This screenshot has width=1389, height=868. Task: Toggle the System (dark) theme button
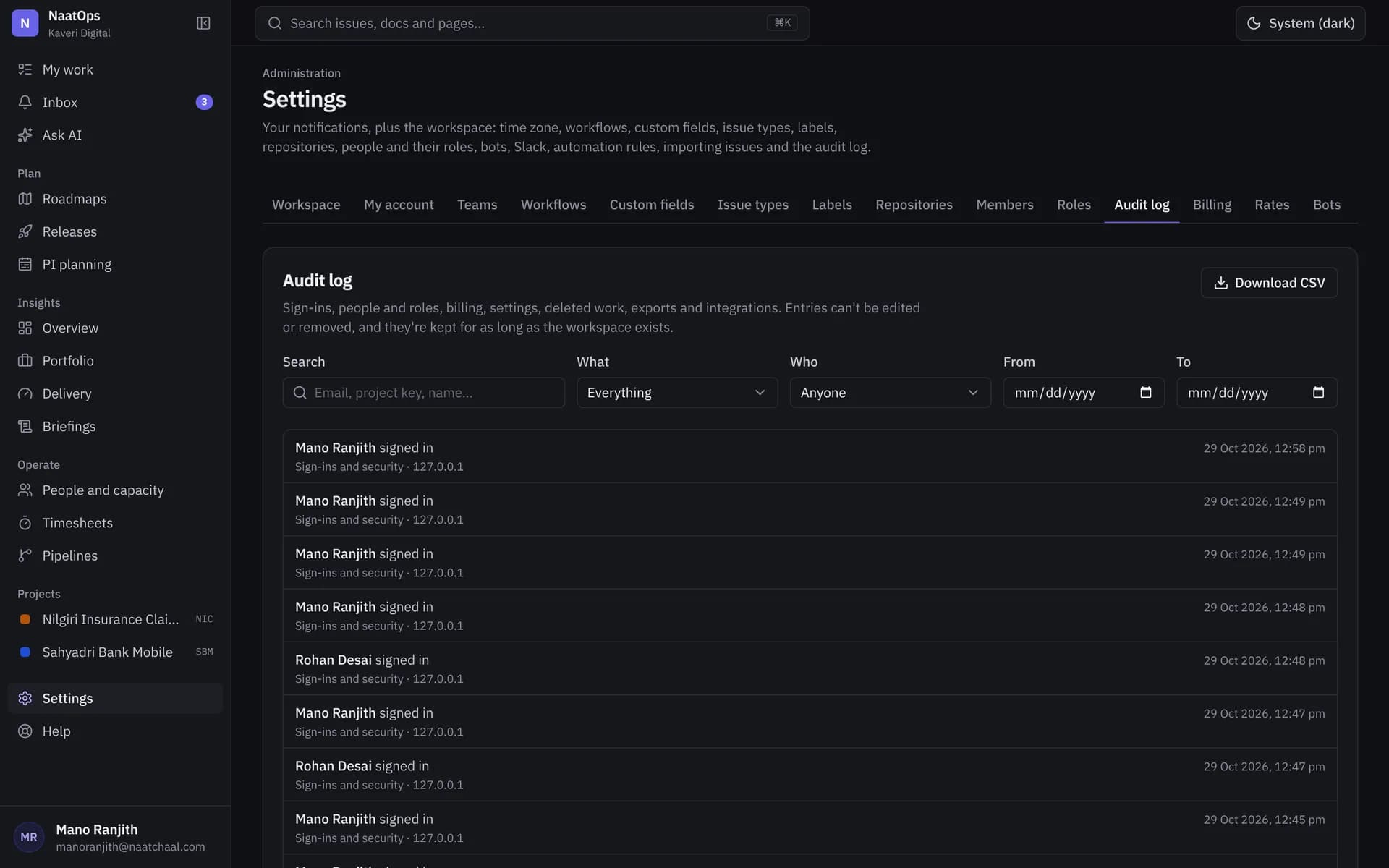coord(1300,23)
